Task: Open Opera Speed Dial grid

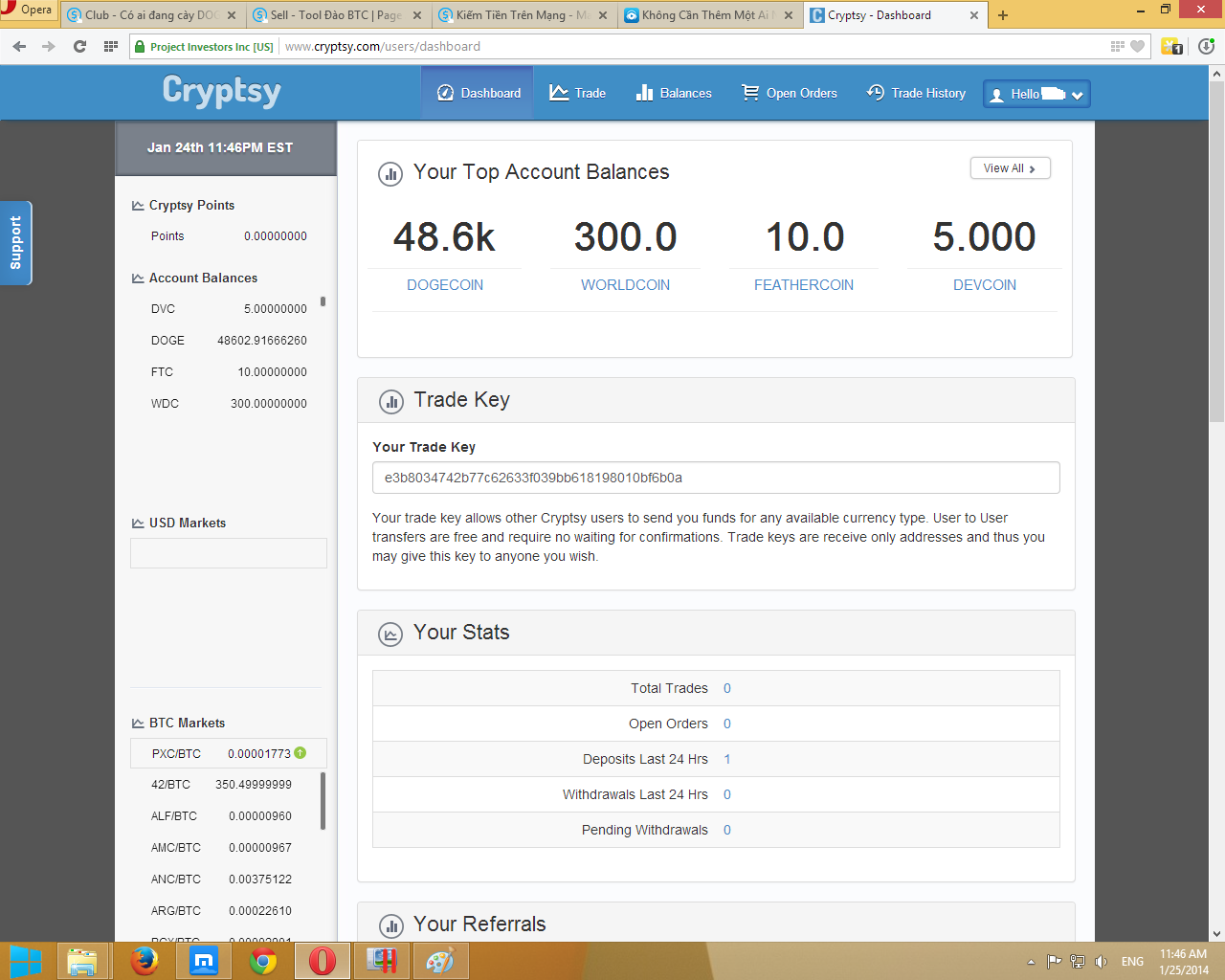Action: (x=111, y=46)
